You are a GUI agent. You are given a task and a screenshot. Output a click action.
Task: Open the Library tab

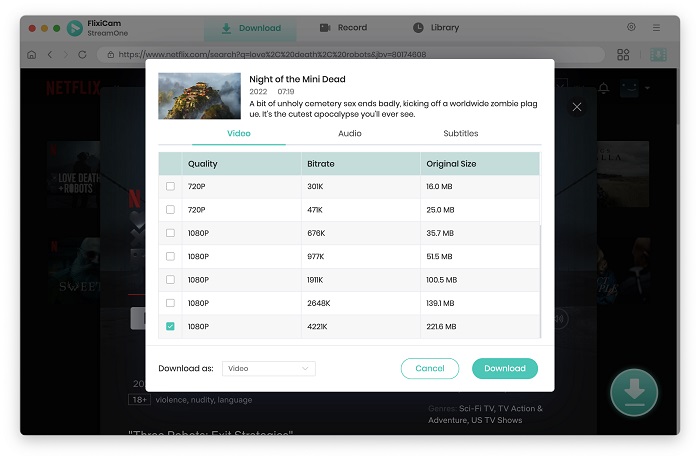[x=436, y=28]
